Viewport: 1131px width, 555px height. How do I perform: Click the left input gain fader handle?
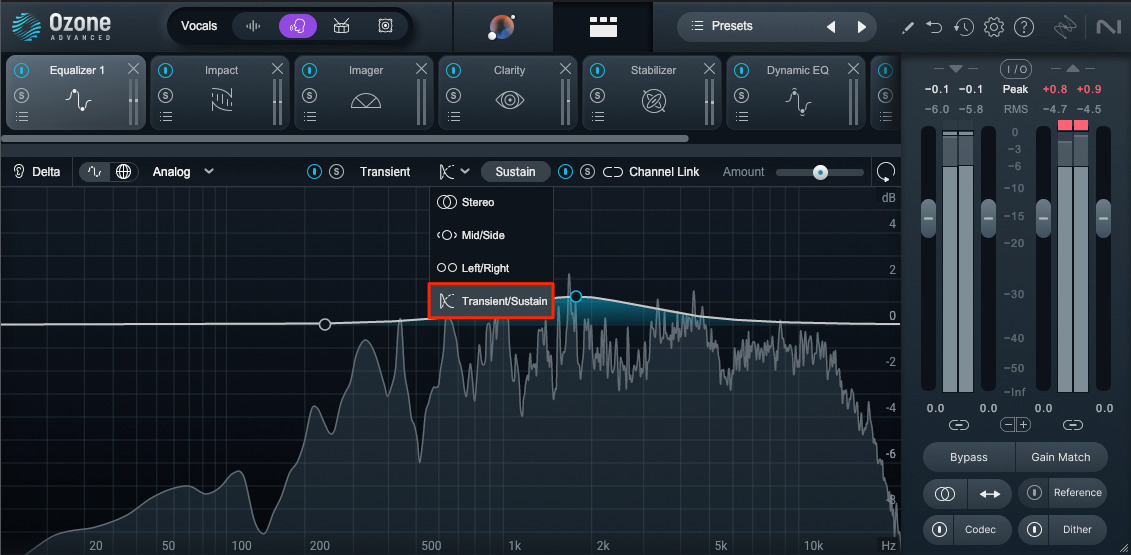pos(928,218)
